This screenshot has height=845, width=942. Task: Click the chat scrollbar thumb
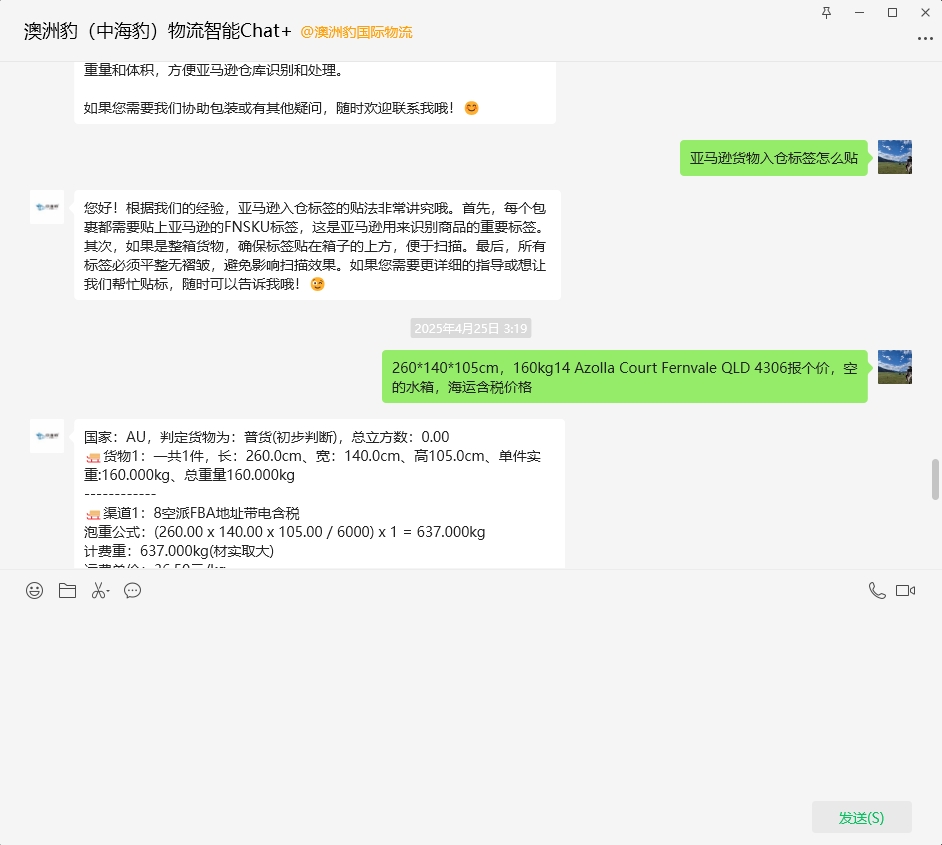(935, 479)
